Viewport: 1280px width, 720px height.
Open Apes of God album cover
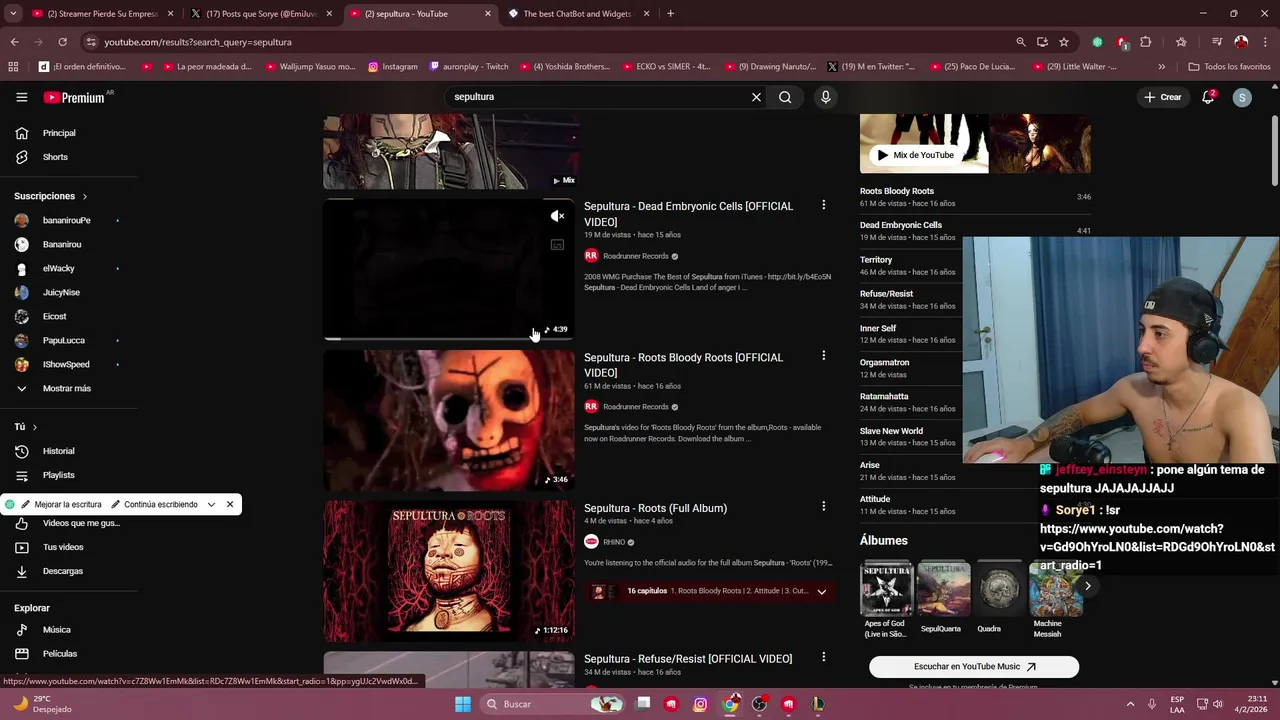click(886, 589)
